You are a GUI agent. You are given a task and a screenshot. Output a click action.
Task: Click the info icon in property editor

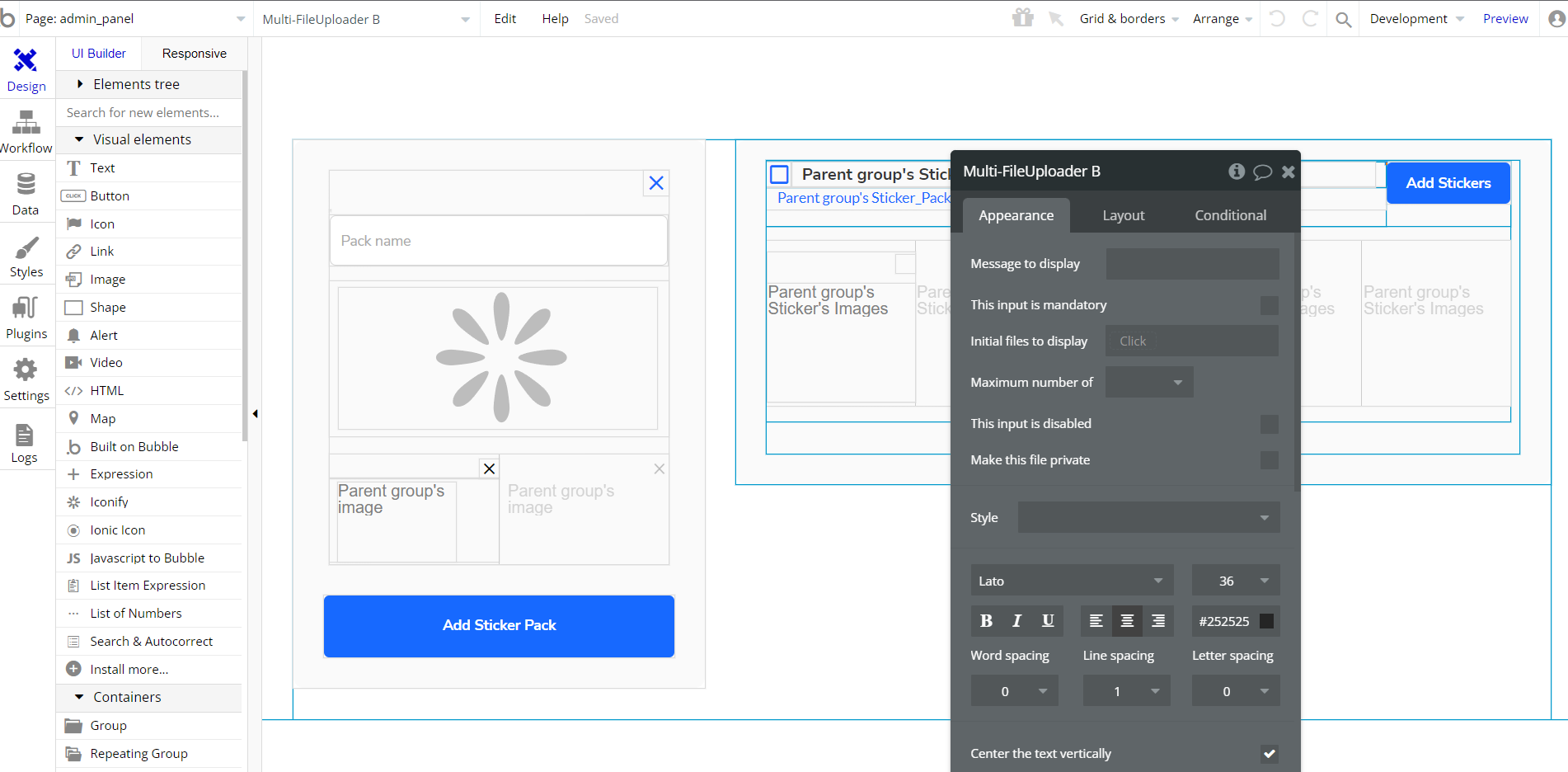(x=1236, y=172)
